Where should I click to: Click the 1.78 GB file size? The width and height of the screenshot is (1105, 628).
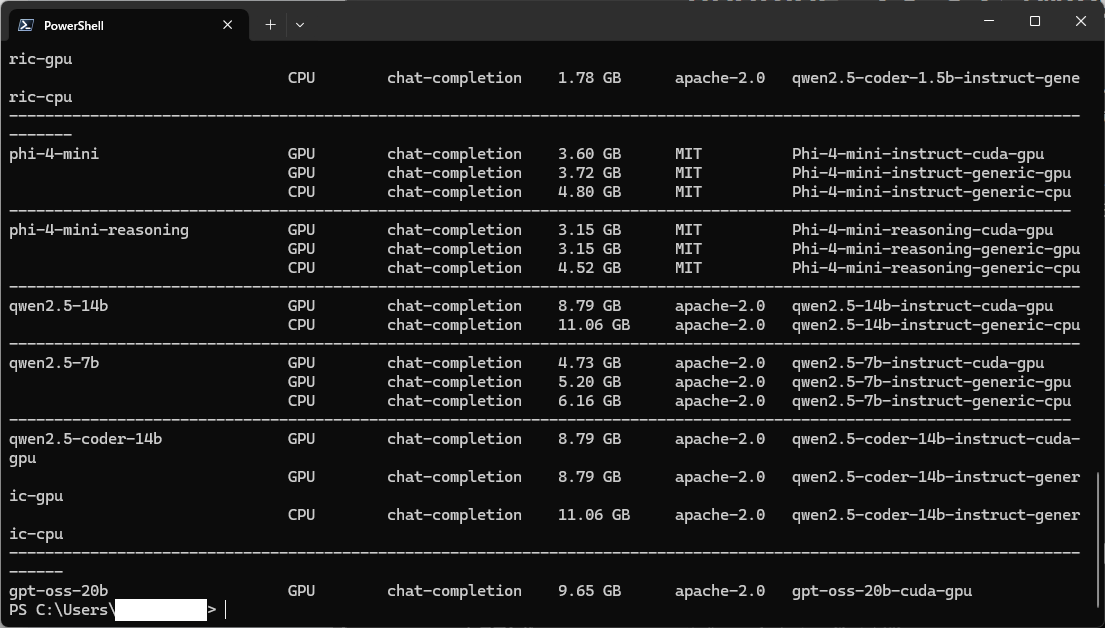coord(589,78)
